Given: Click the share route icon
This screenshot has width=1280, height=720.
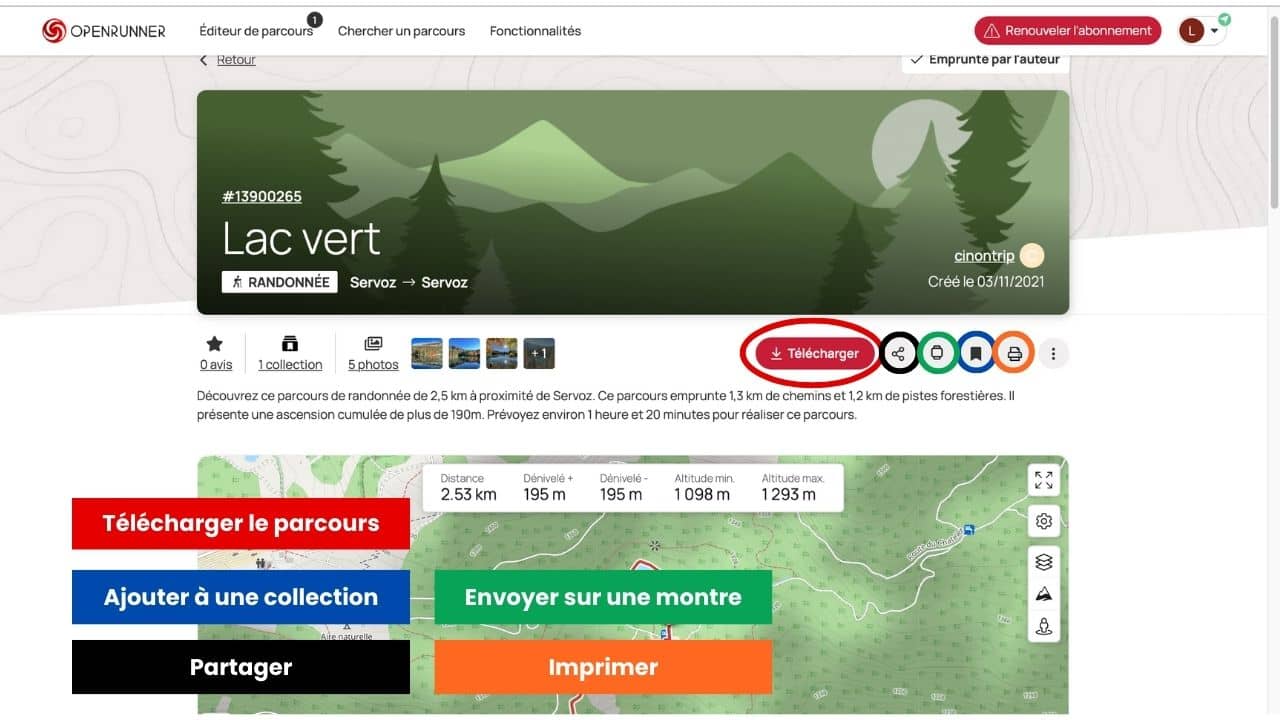Looking at the screenshot, I should click(898, 353).
